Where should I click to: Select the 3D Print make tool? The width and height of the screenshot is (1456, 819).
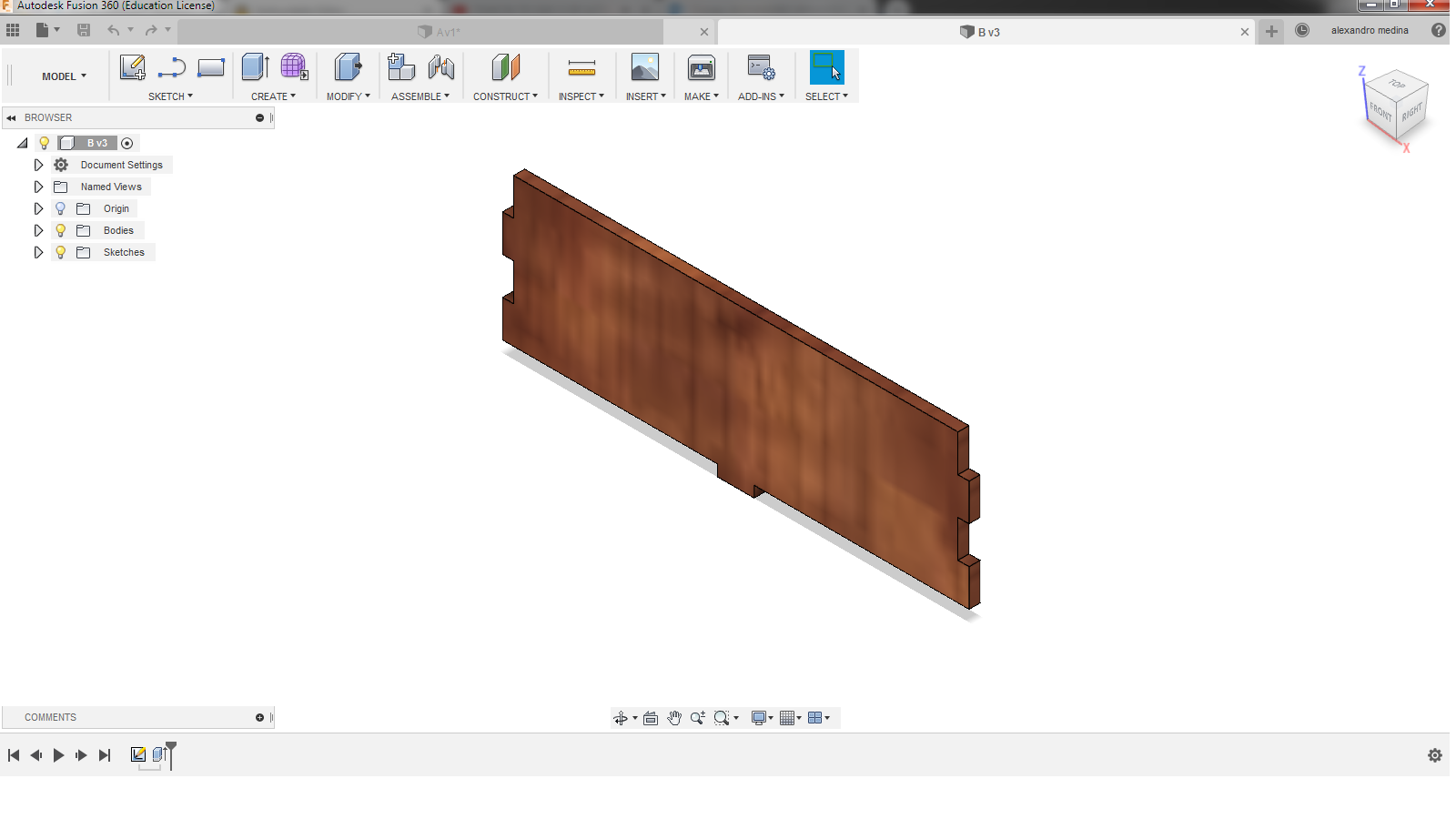(x=702, y=67)
